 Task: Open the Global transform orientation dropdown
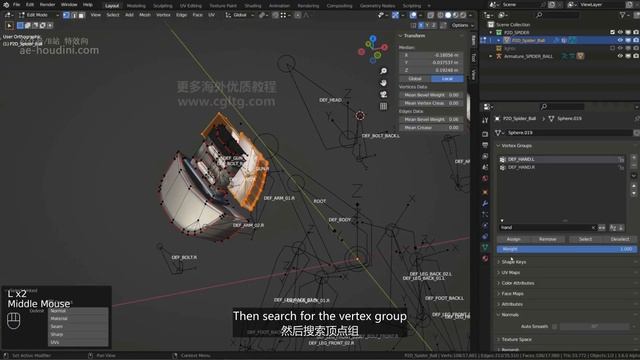click(x=240, y=15)
